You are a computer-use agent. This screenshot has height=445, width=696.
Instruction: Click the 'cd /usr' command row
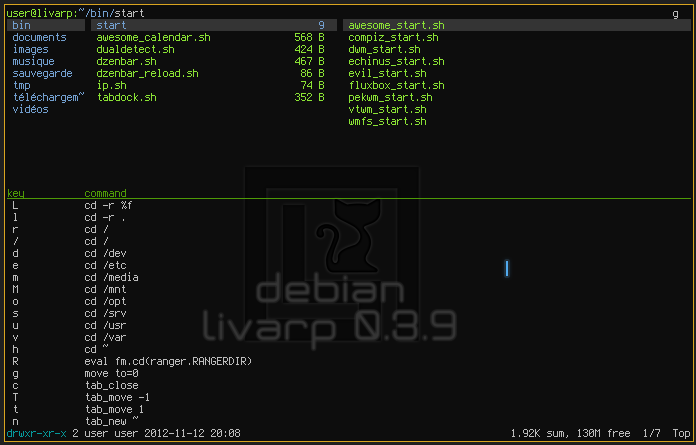click(105, 325)
